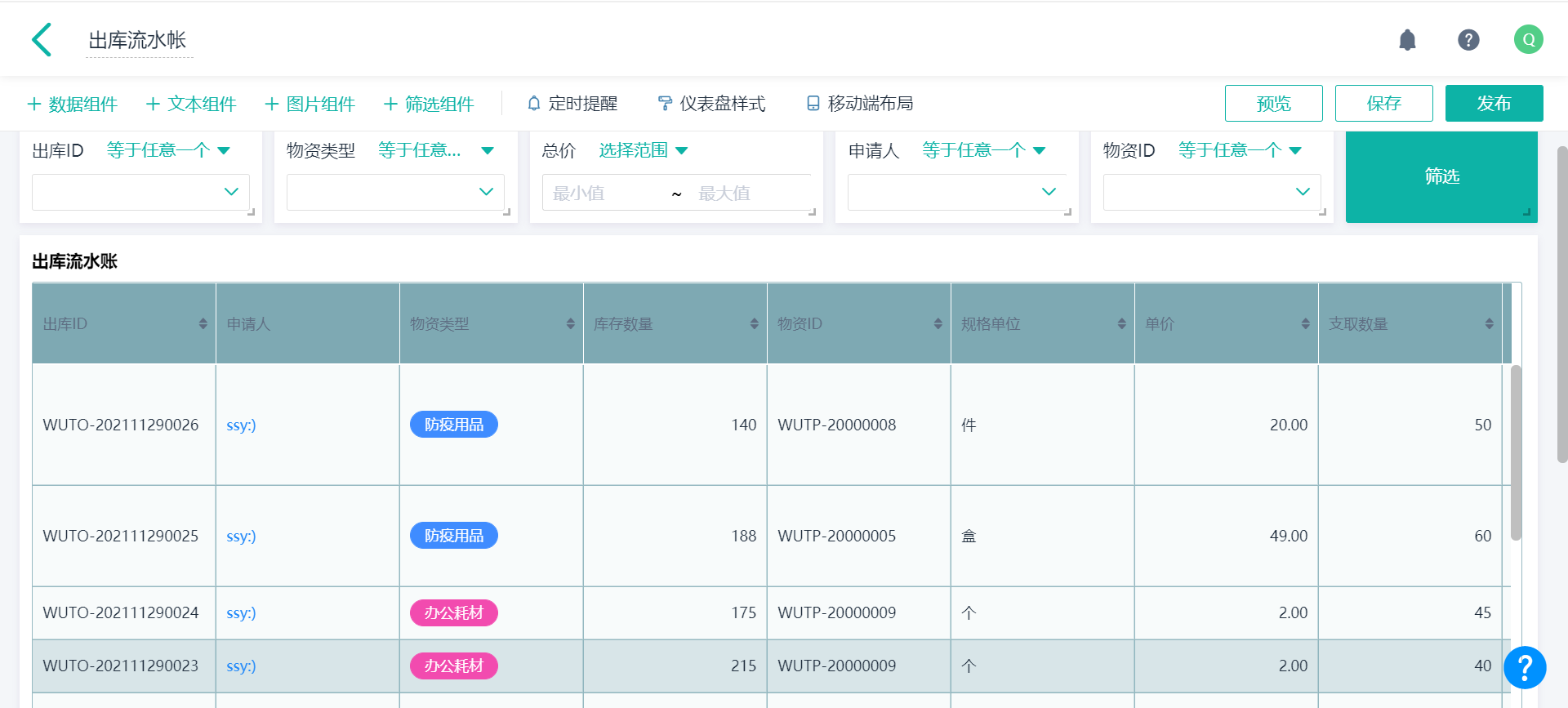Click the help question mark in header
The width and height of the screenshot is (1568, 708).
[x=1468, y=39]
